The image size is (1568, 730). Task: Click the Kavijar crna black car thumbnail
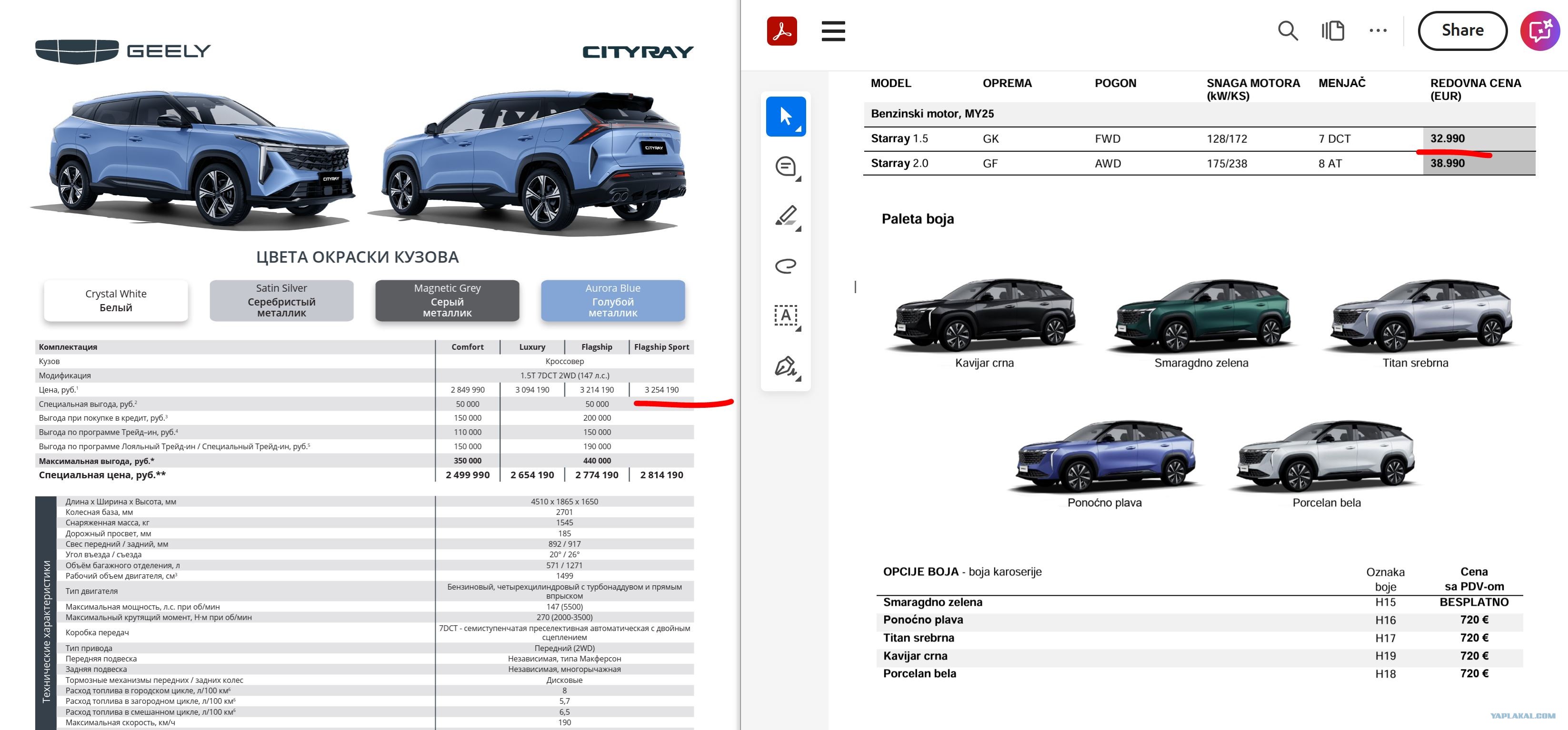click(984, 316)
